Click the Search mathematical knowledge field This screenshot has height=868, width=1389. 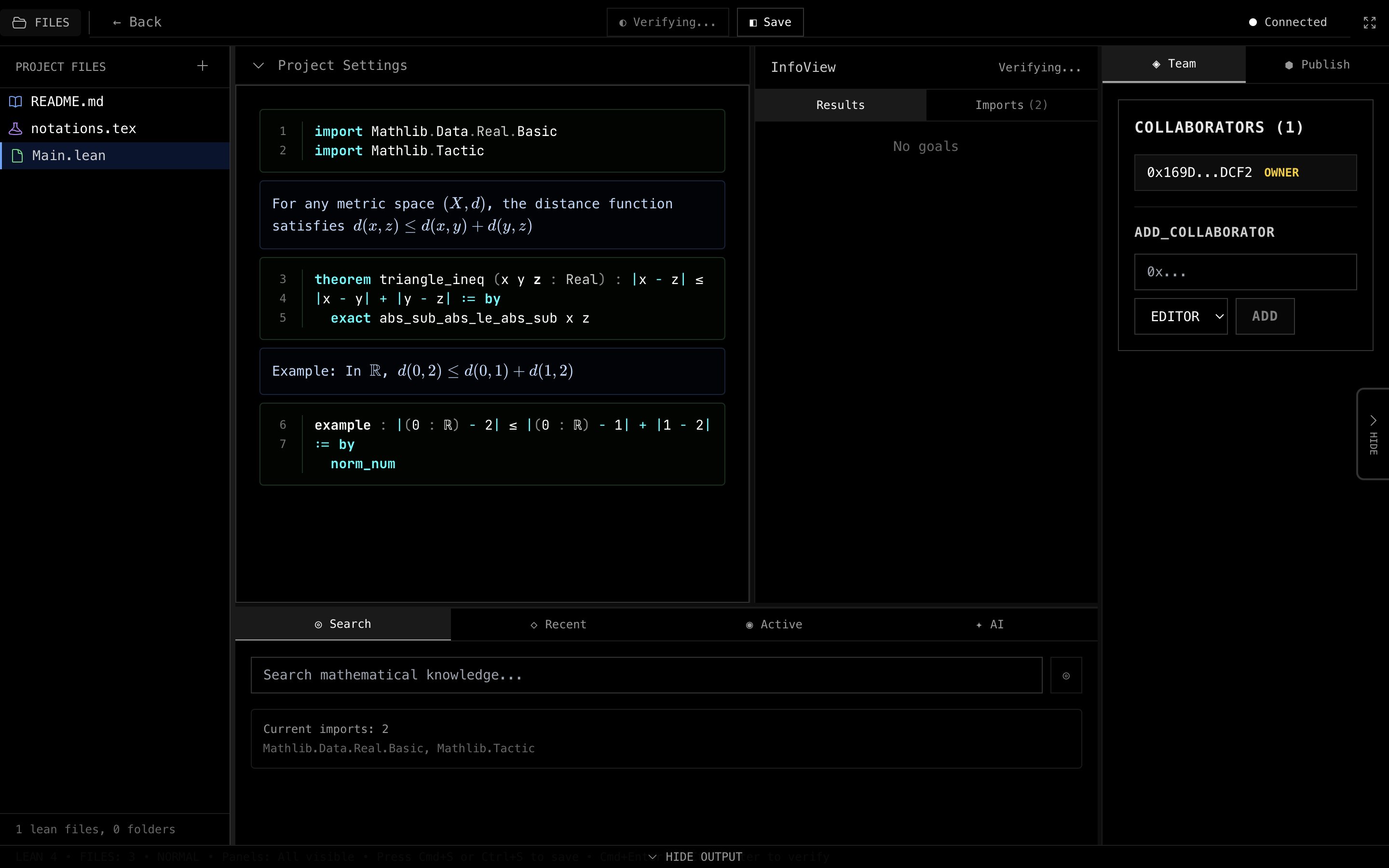[x=646, y=675]
